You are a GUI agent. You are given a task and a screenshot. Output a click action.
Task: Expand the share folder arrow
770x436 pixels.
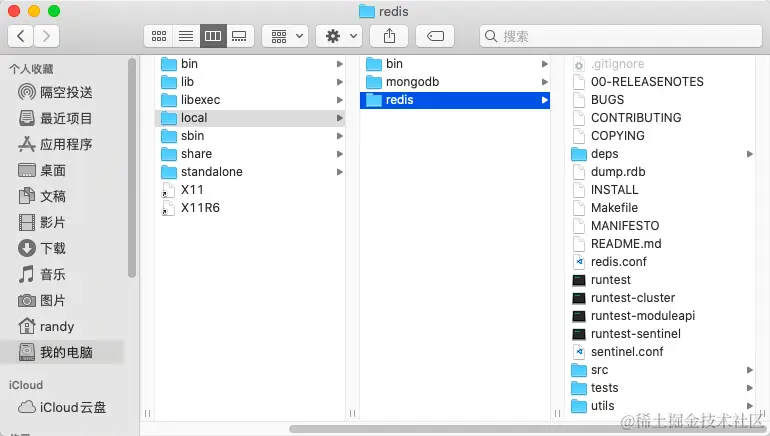339,154
